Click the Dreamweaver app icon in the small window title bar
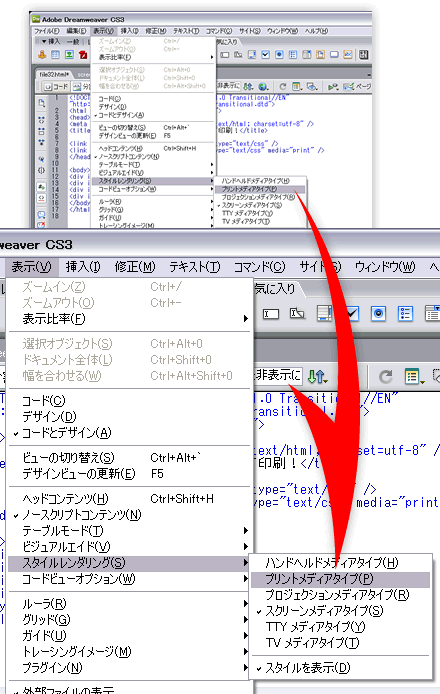 coord(35,19)
